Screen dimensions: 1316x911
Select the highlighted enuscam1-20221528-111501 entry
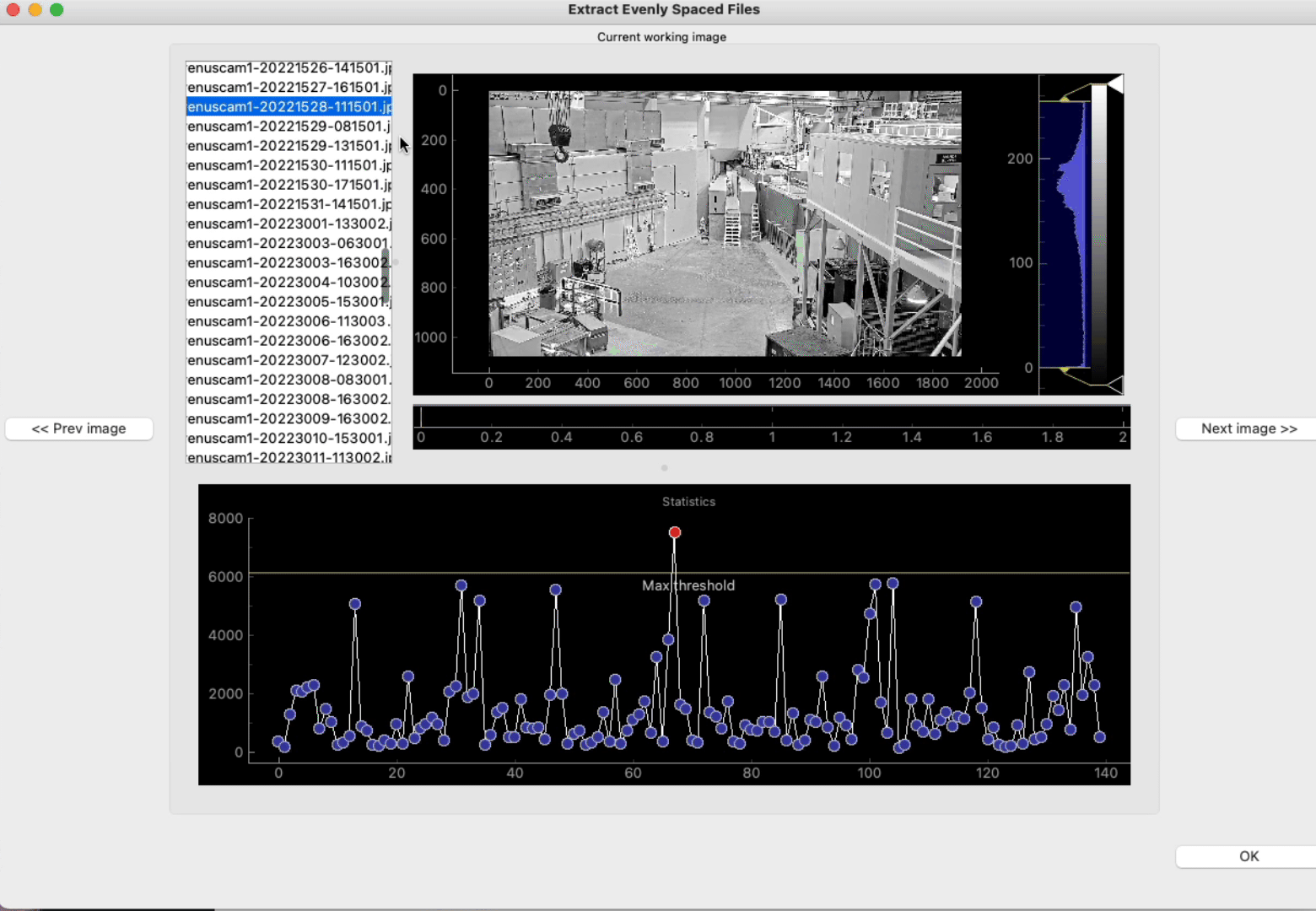coord(289,107)
